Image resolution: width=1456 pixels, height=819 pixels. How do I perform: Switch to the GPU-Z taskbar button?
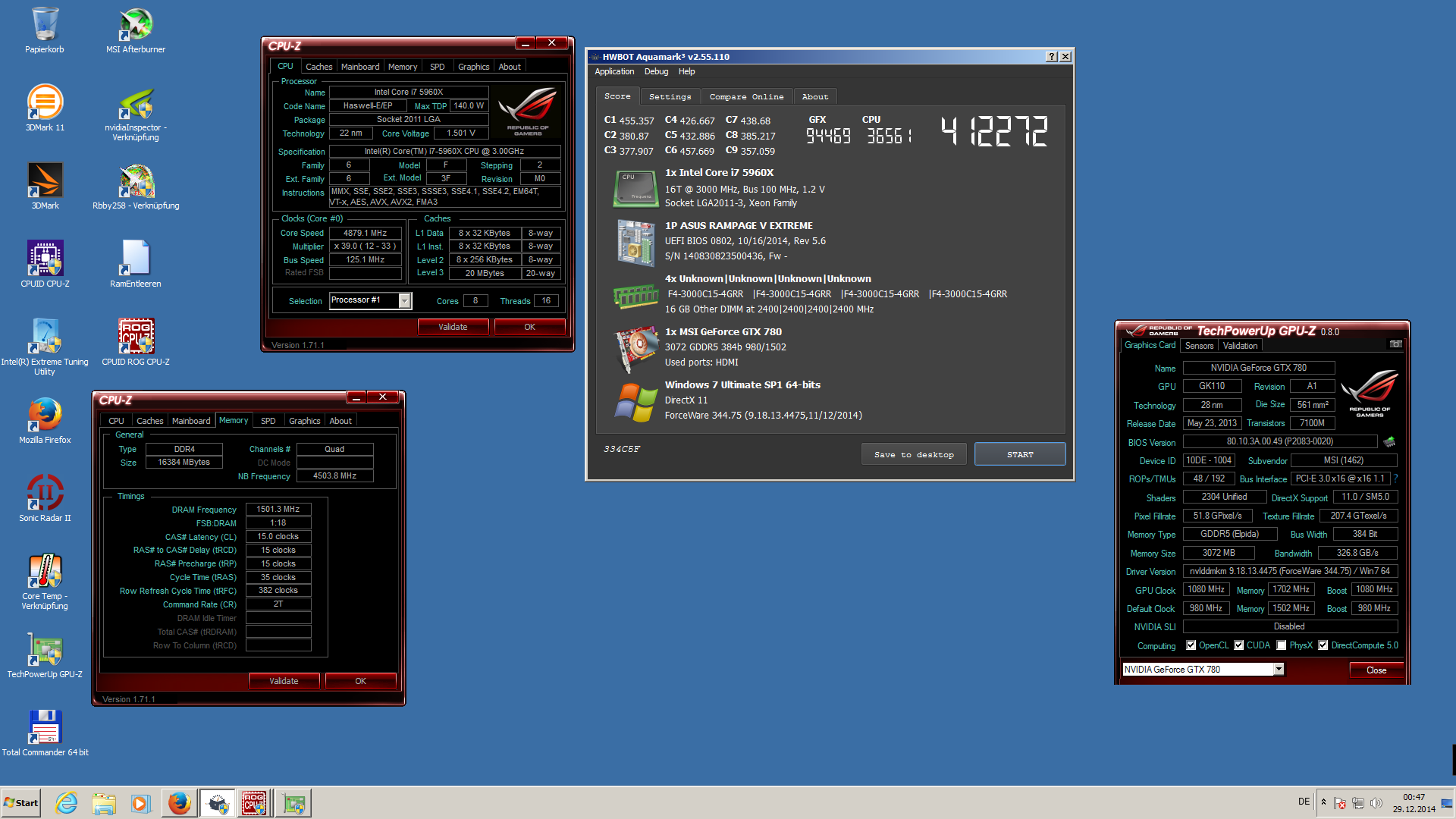click(x=293, y=803)
